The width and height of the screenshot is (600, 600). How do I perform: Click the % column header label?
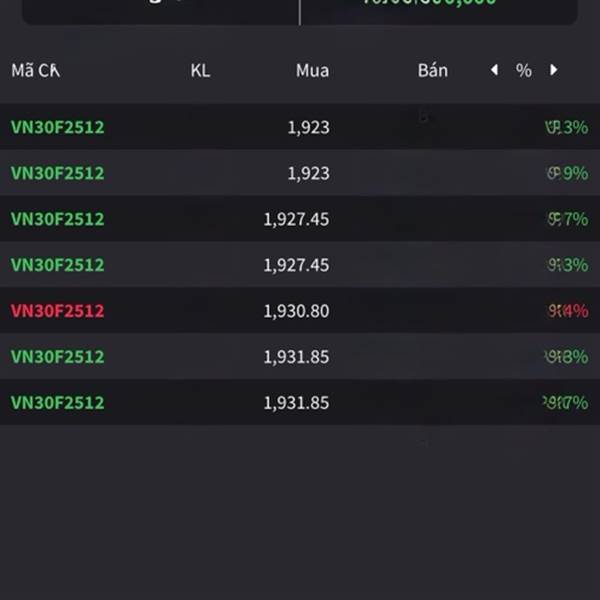click(523, 70)
